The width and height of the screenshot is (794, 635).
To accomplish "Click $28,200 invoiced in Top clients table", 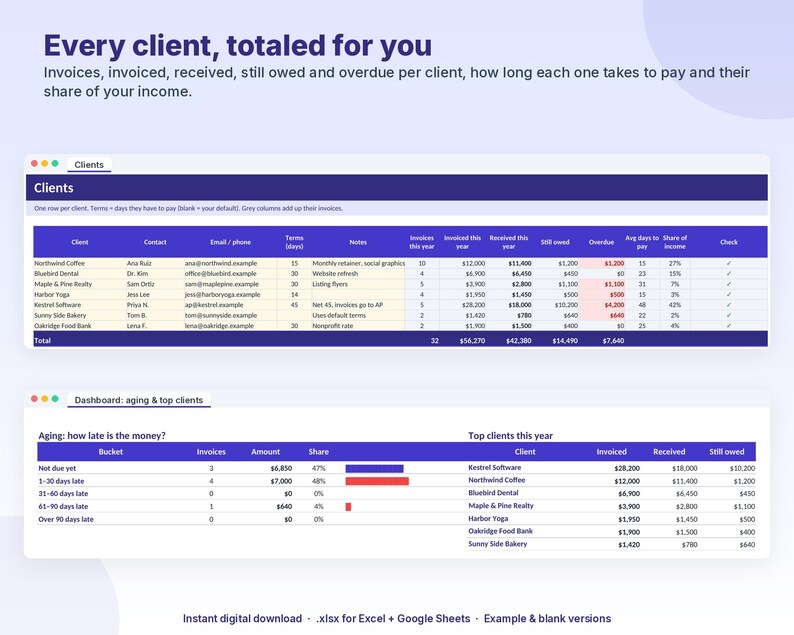I will point(627,468).
